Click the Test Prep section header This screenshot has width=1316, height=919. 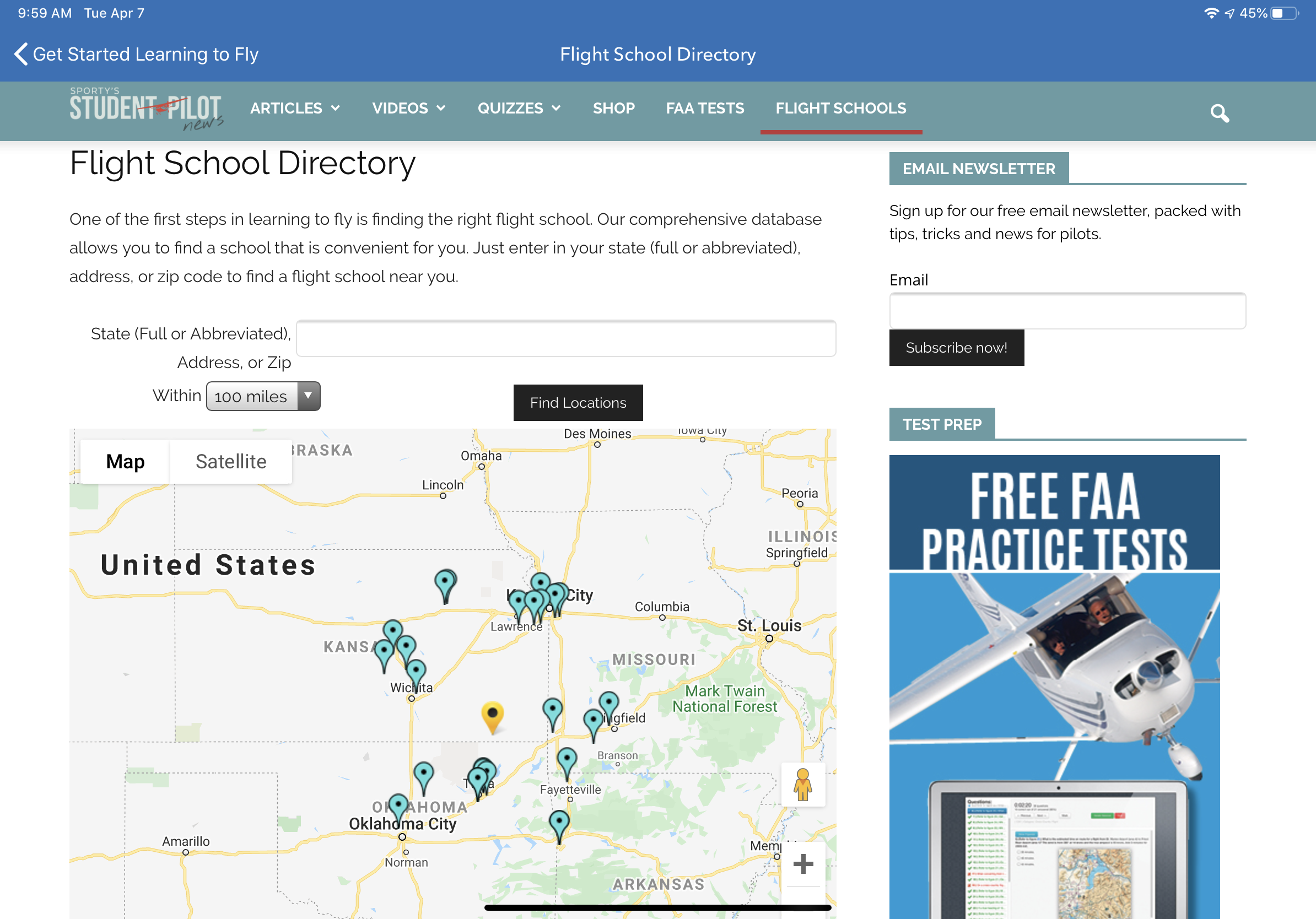[x=942, y=424]
